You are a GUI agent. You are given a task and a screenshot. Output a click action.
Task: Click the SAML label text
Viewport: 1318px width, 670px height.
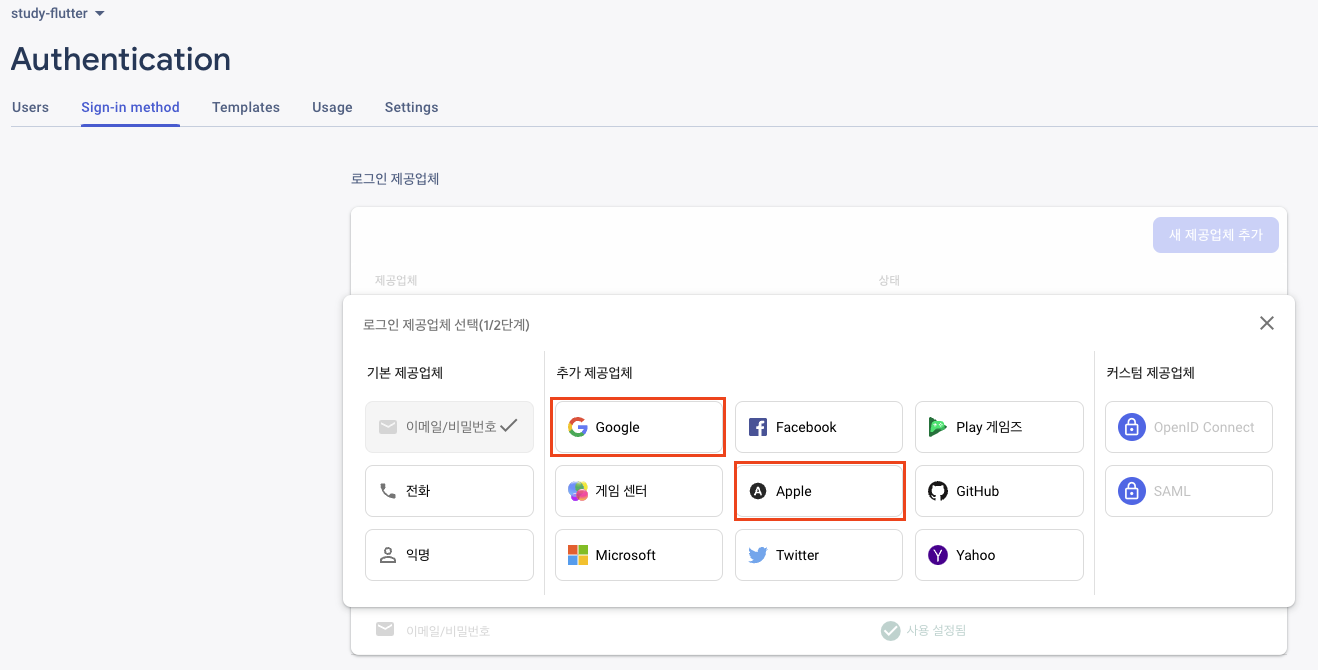(x=1172, y=491)
